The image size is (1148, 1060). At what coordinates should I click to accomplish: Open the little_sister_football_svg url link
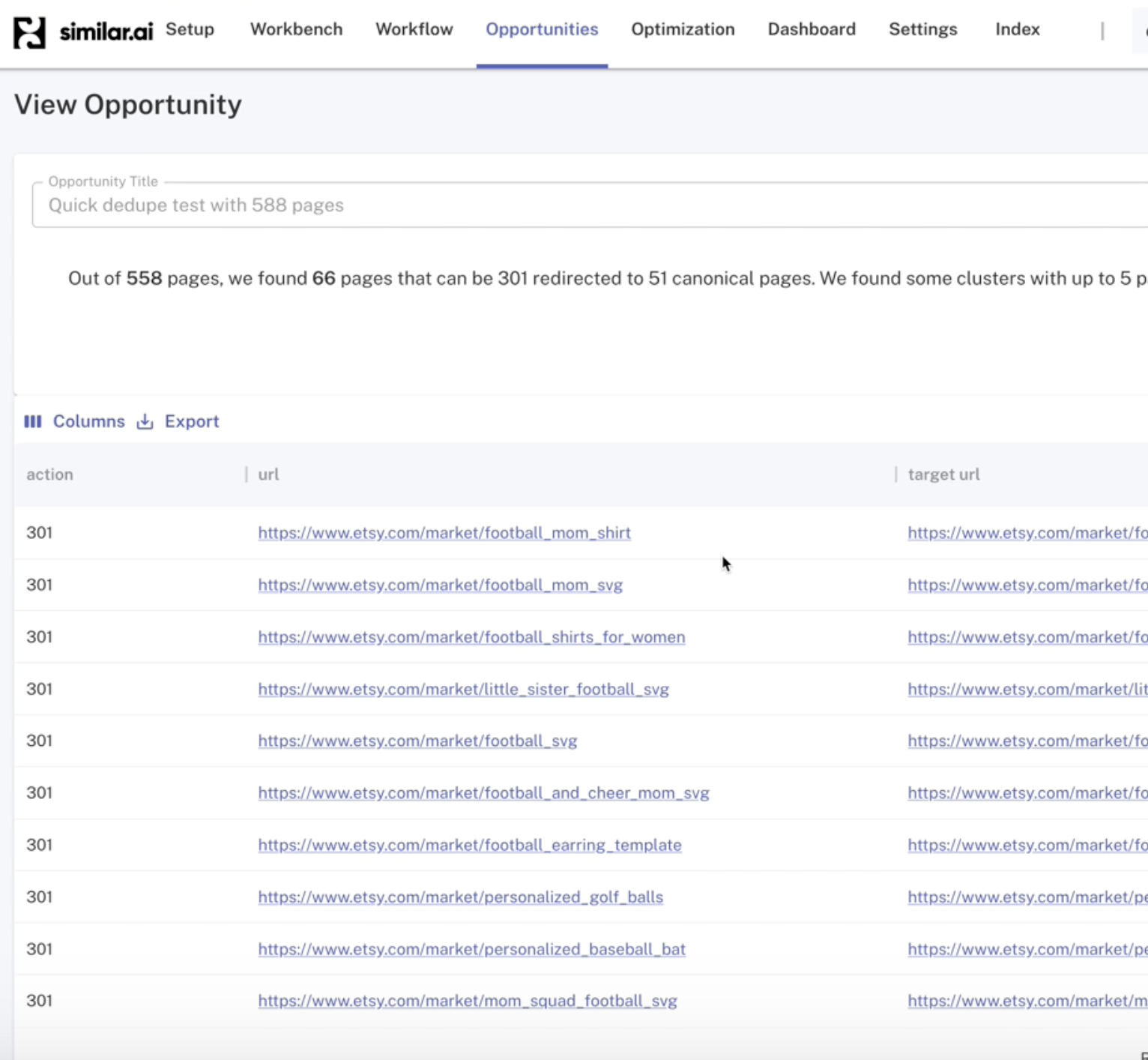(x=463, y=689)
